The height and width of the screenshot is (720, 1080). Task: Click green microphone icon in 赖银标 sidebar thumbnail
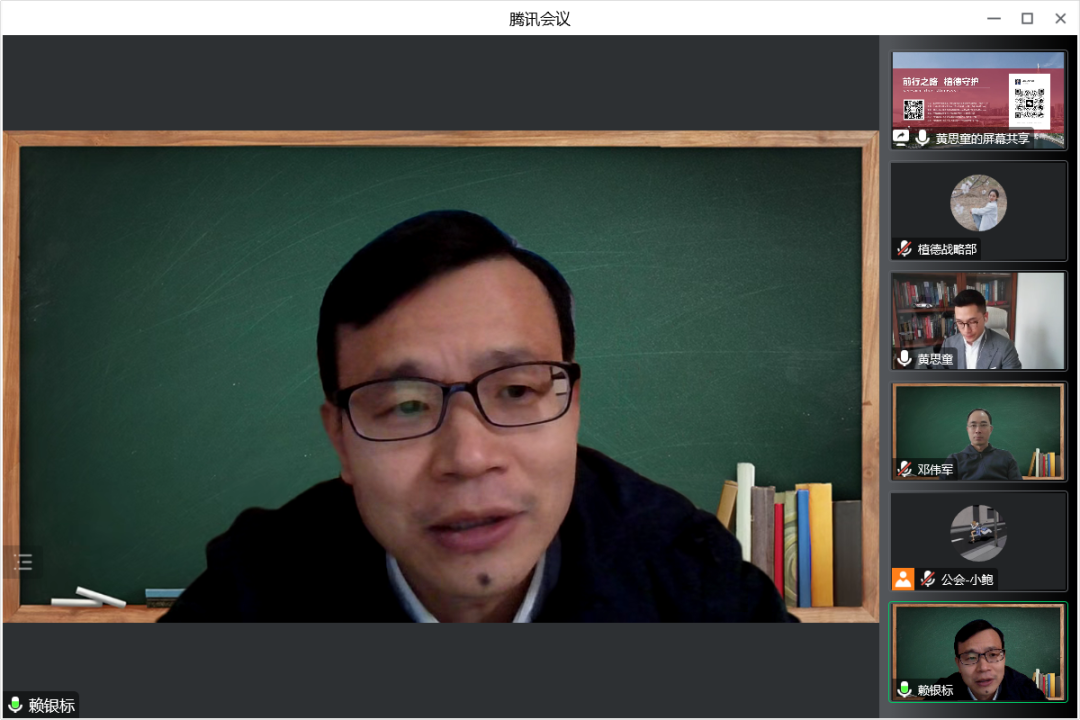pyautogui.click(x=904, y=689)
